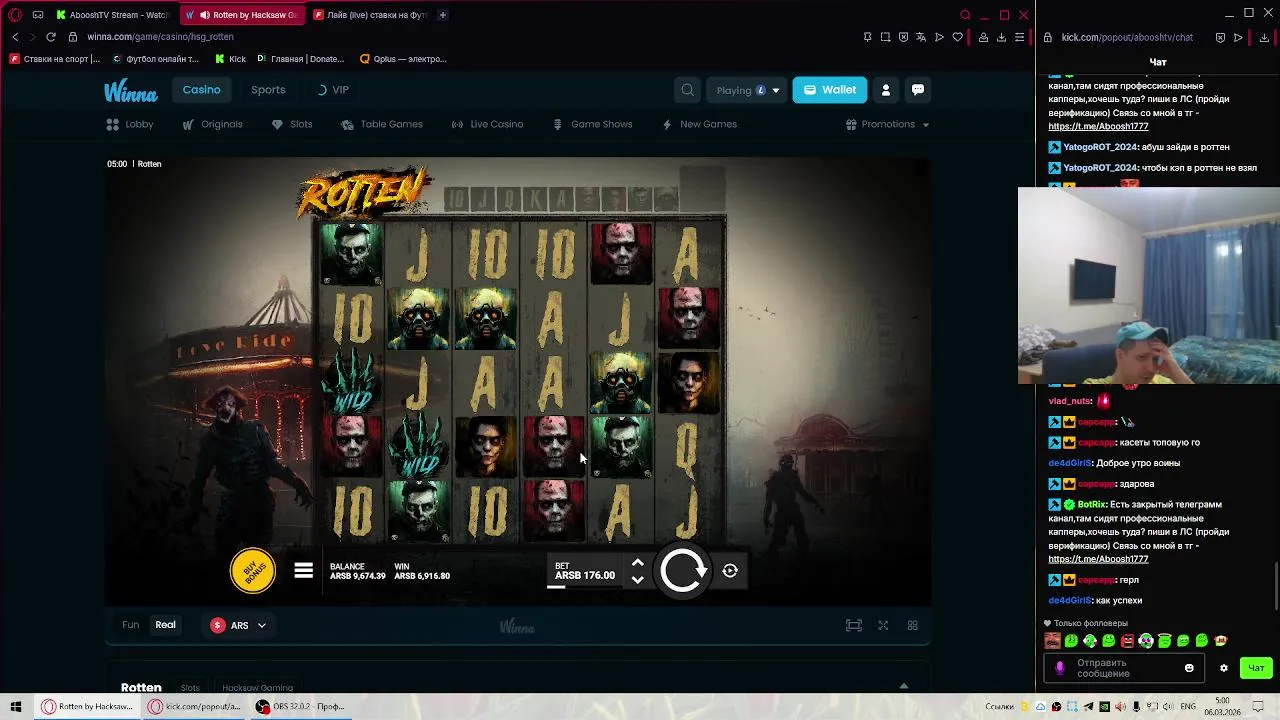Open the Ставки на спорт bookmark

coord(55,59)
